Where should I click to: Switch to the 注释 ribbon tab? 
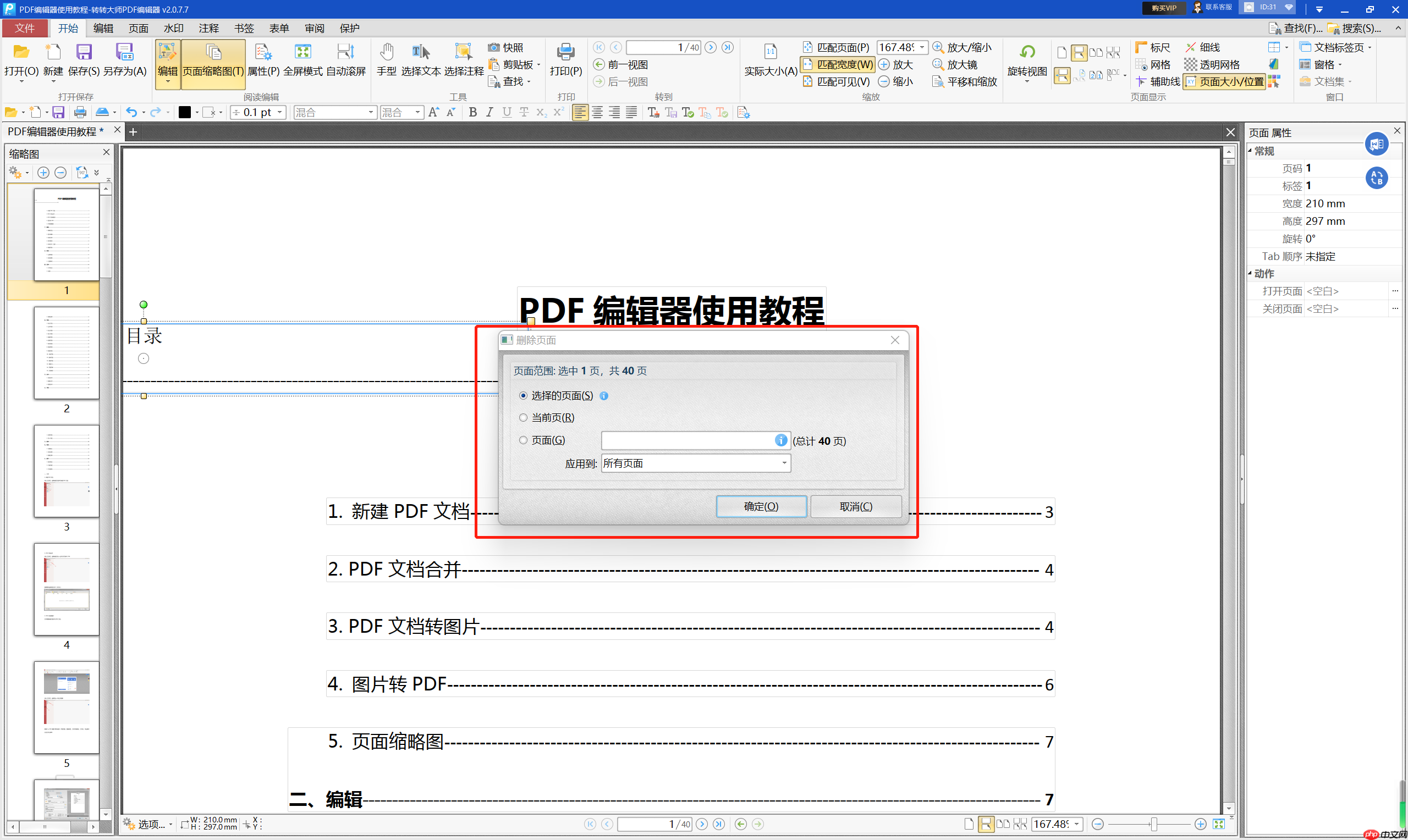pos(208,27)
